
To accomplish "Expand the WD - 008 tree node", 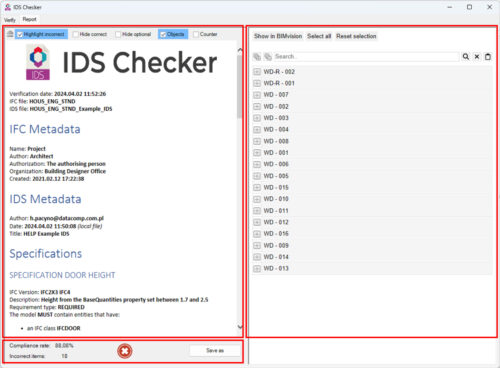I will 257,141.
